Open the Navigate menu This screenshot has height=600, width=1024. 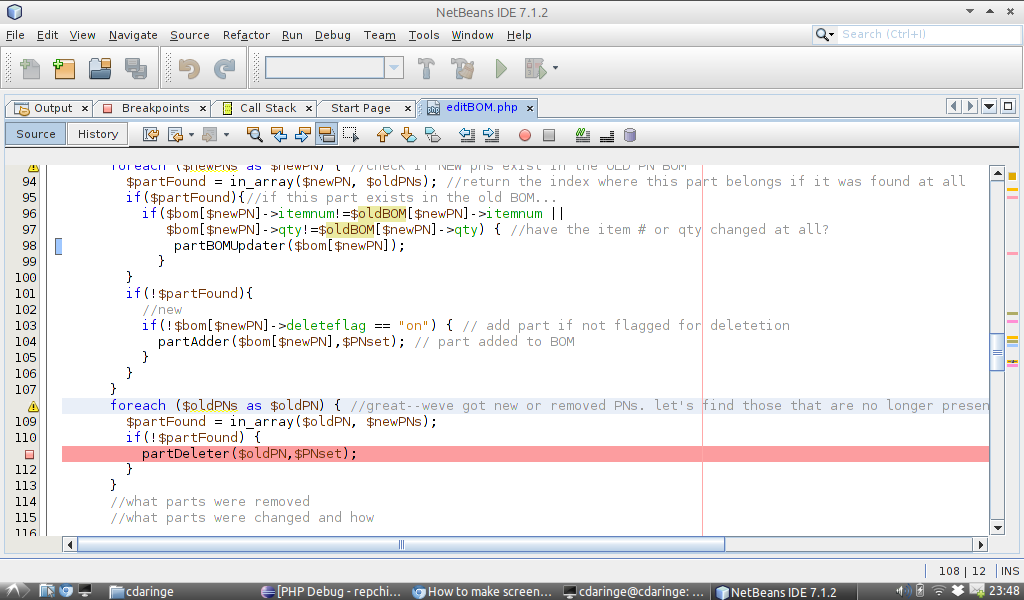(133, 35)
